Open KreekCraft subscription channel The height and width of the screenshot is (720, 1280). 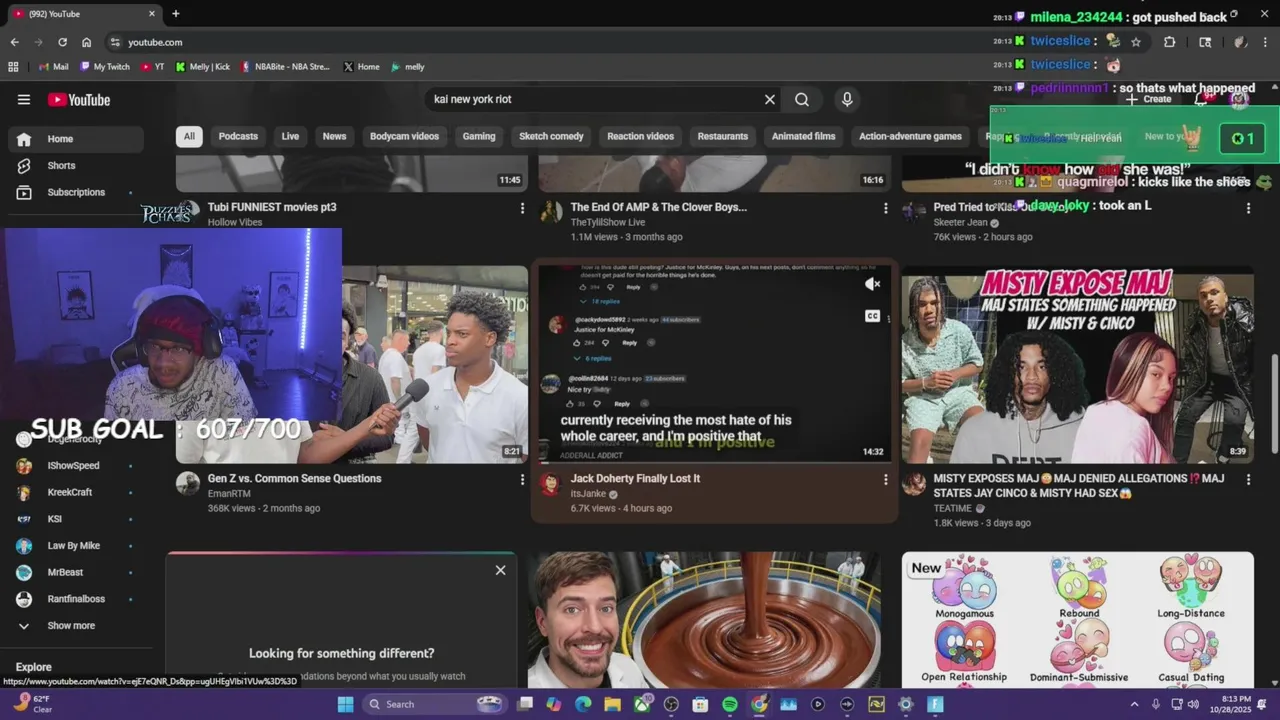click(x=76, y=492)
